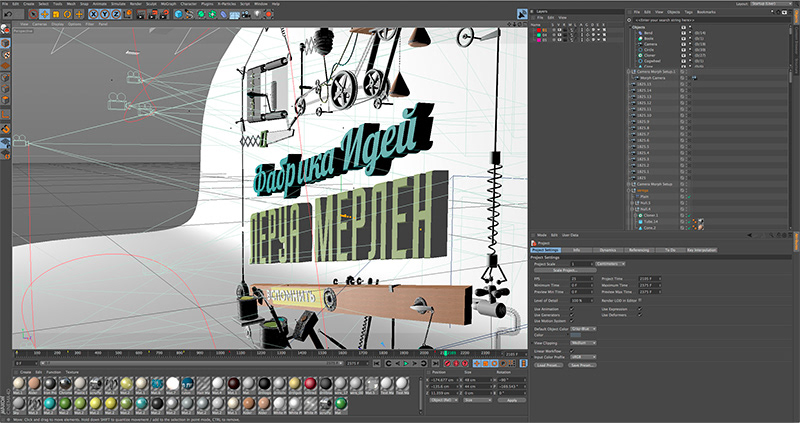The height and width of the screenshot is (423, 800).
Task: Toggle the Z-axis lock
Action: coord(116,14)
